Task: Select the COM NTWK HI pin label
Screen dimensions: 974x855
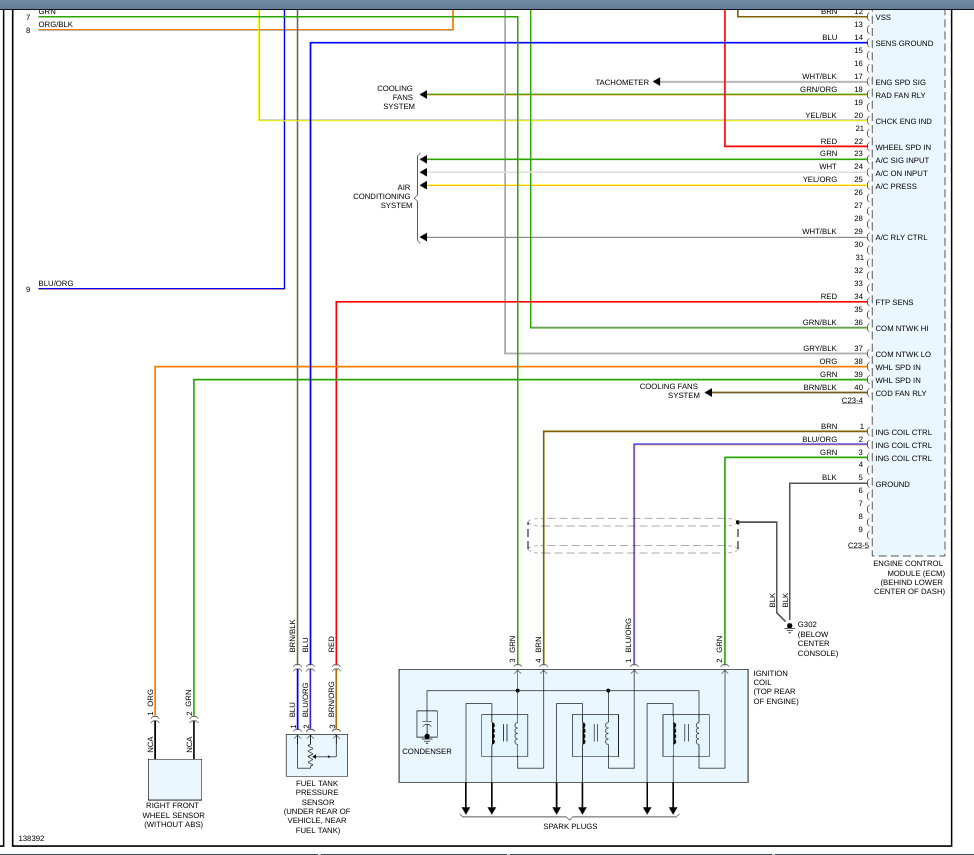Action: coord(902,328)
